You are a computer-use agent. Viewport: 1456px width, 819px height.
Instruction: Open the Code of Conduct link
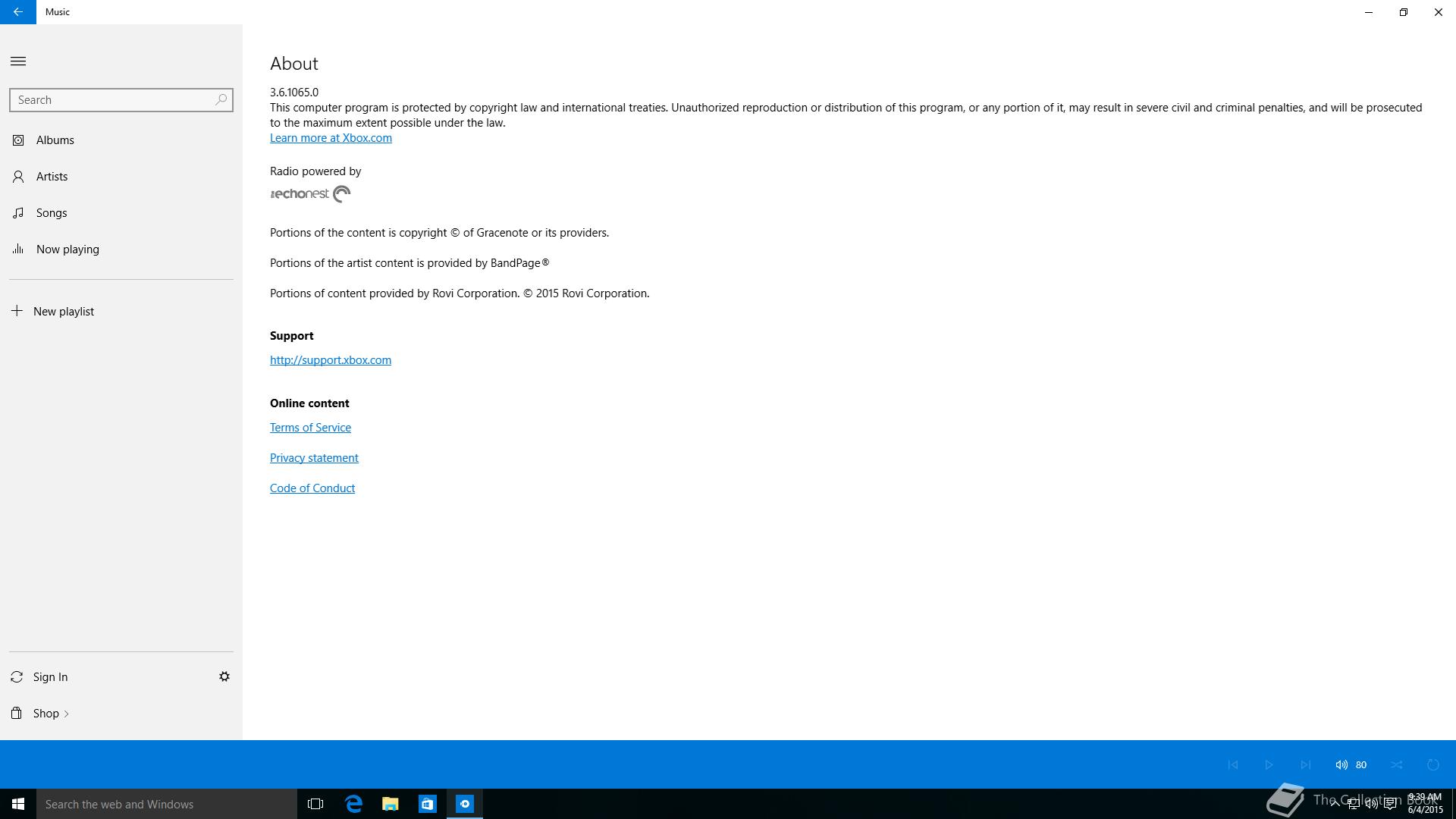[312, 488]
